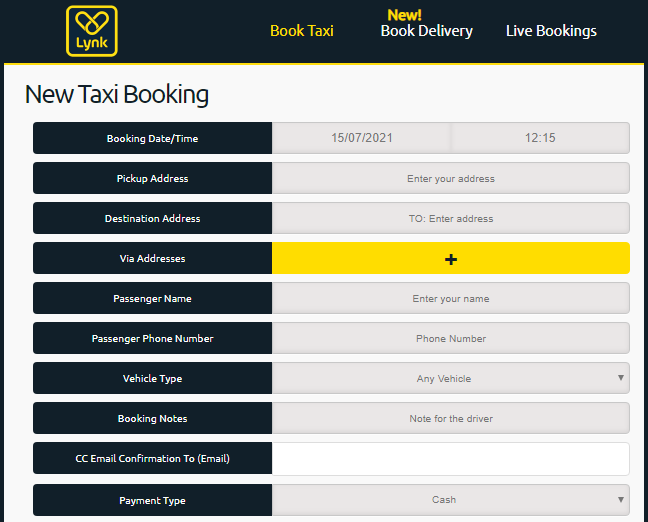Add a via address with the plus icon
The height and width of the screenshot is (522, 648).
pos(451,259)
